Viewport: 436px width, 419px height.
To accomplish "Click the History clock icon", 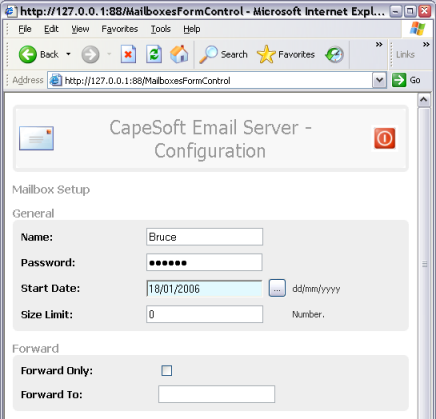I will coord(334,55).
